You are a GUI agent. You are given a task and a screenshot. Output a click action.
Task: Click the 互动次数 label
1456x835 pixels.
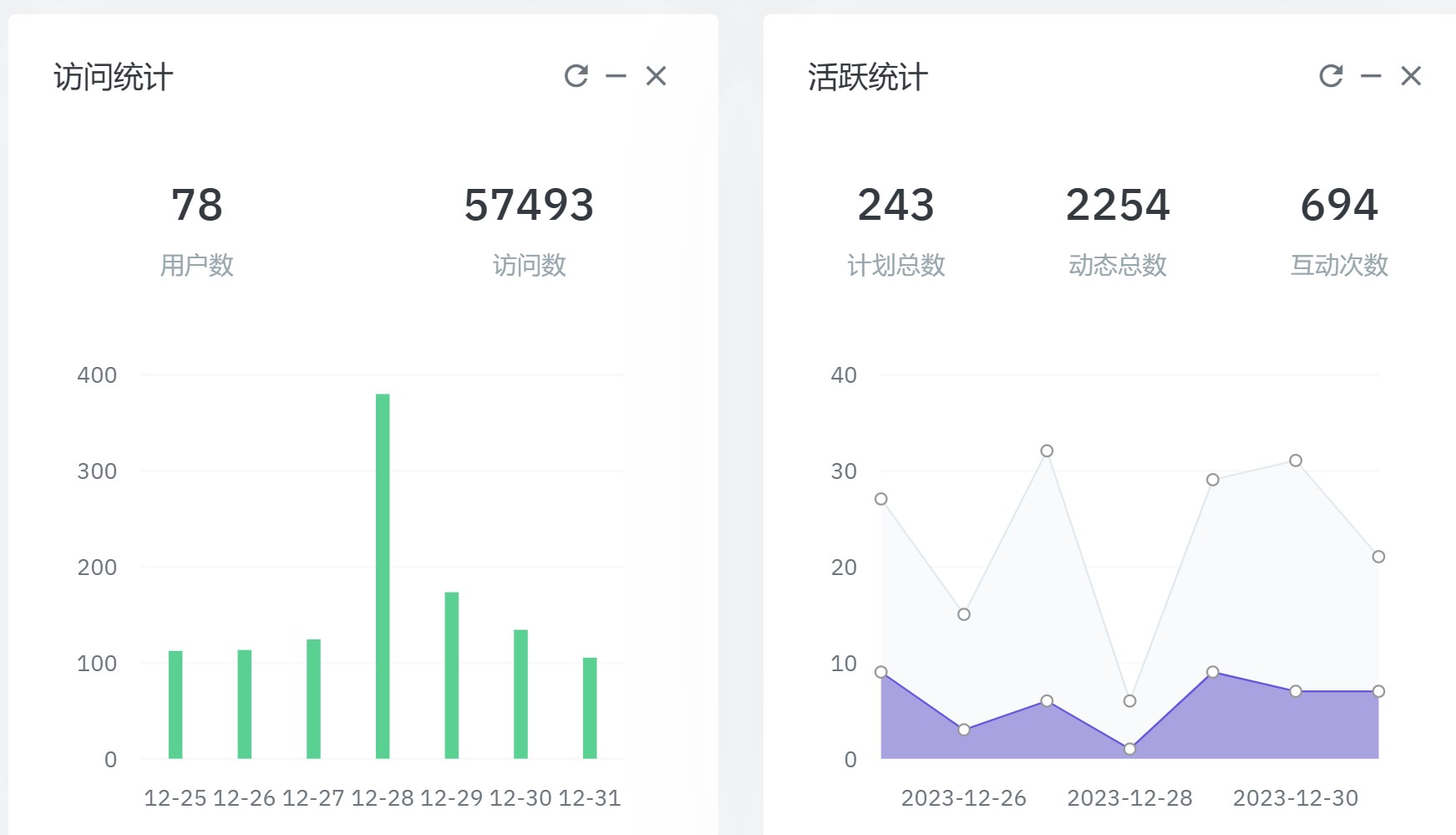(1339, 265)
